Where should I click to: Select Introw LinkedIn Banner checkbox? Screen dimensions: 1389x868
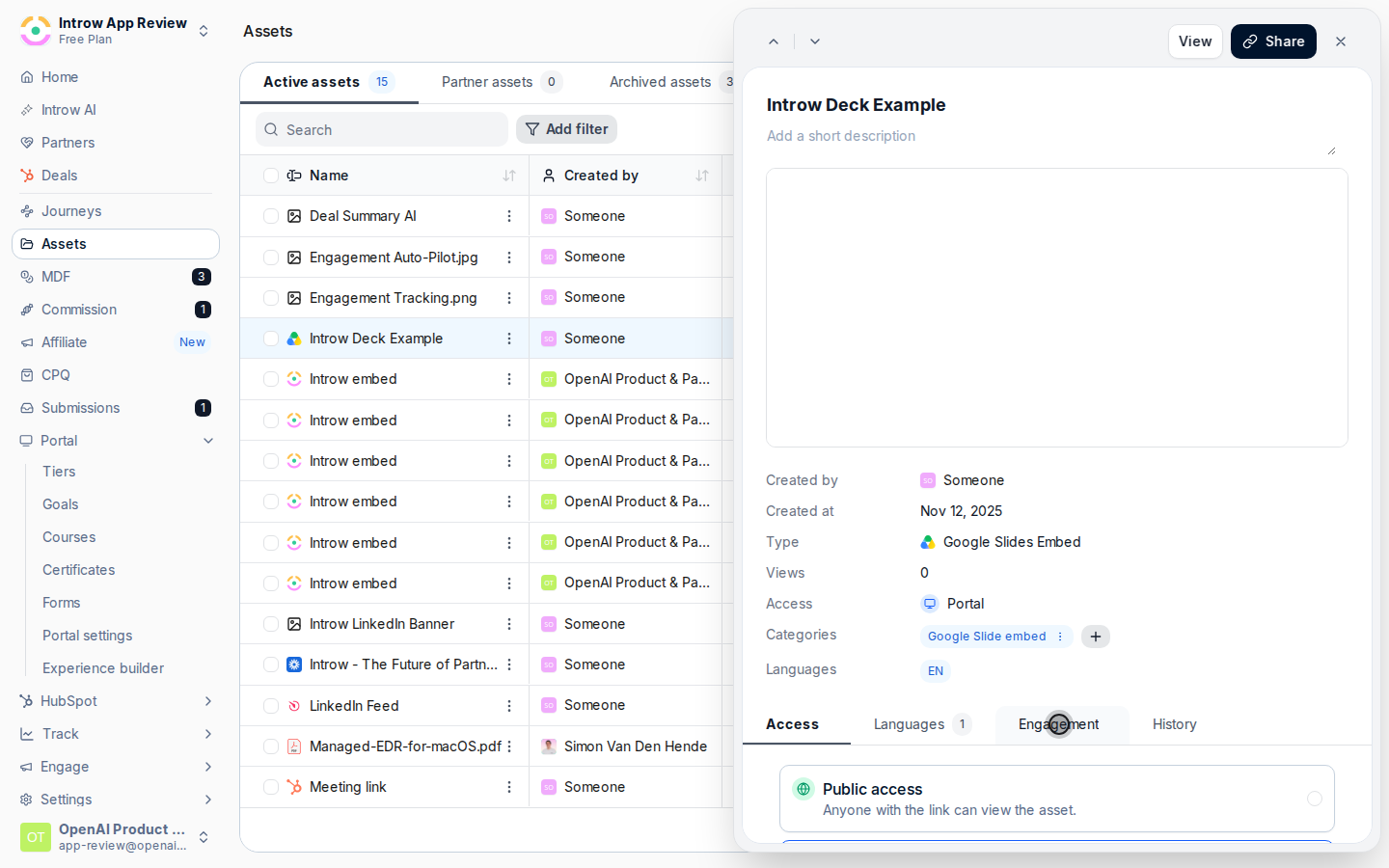[271, 624]
